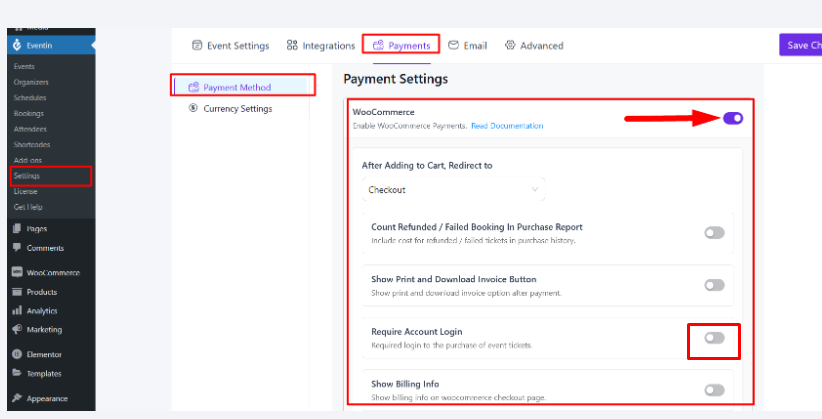The width and height of the screenshot is (822, 419).
Task: Click the Templates folder icon
Action: click(17, 373)
